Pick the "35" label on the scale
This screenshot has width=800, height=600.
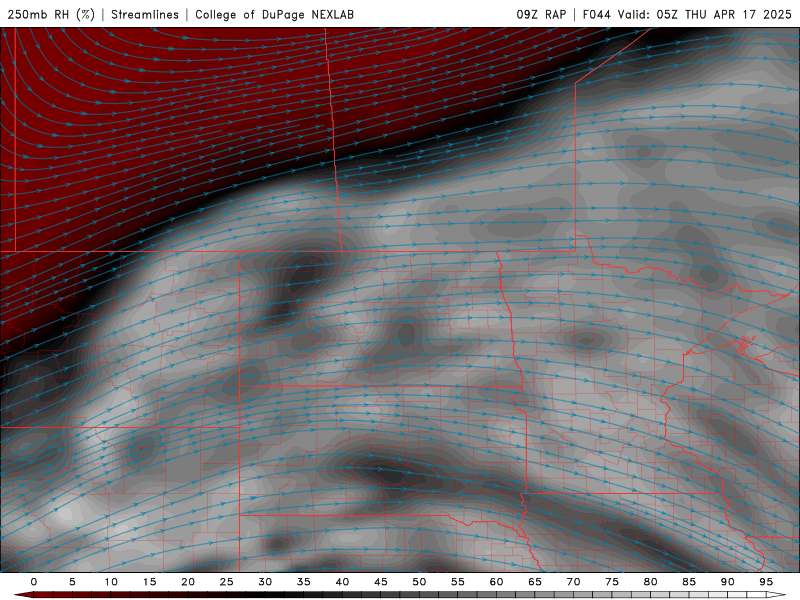[304, 582]
